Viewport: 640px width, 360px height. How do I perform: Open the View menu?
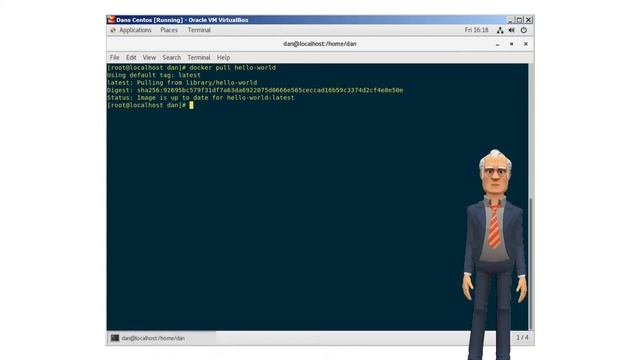pos(149,58)
